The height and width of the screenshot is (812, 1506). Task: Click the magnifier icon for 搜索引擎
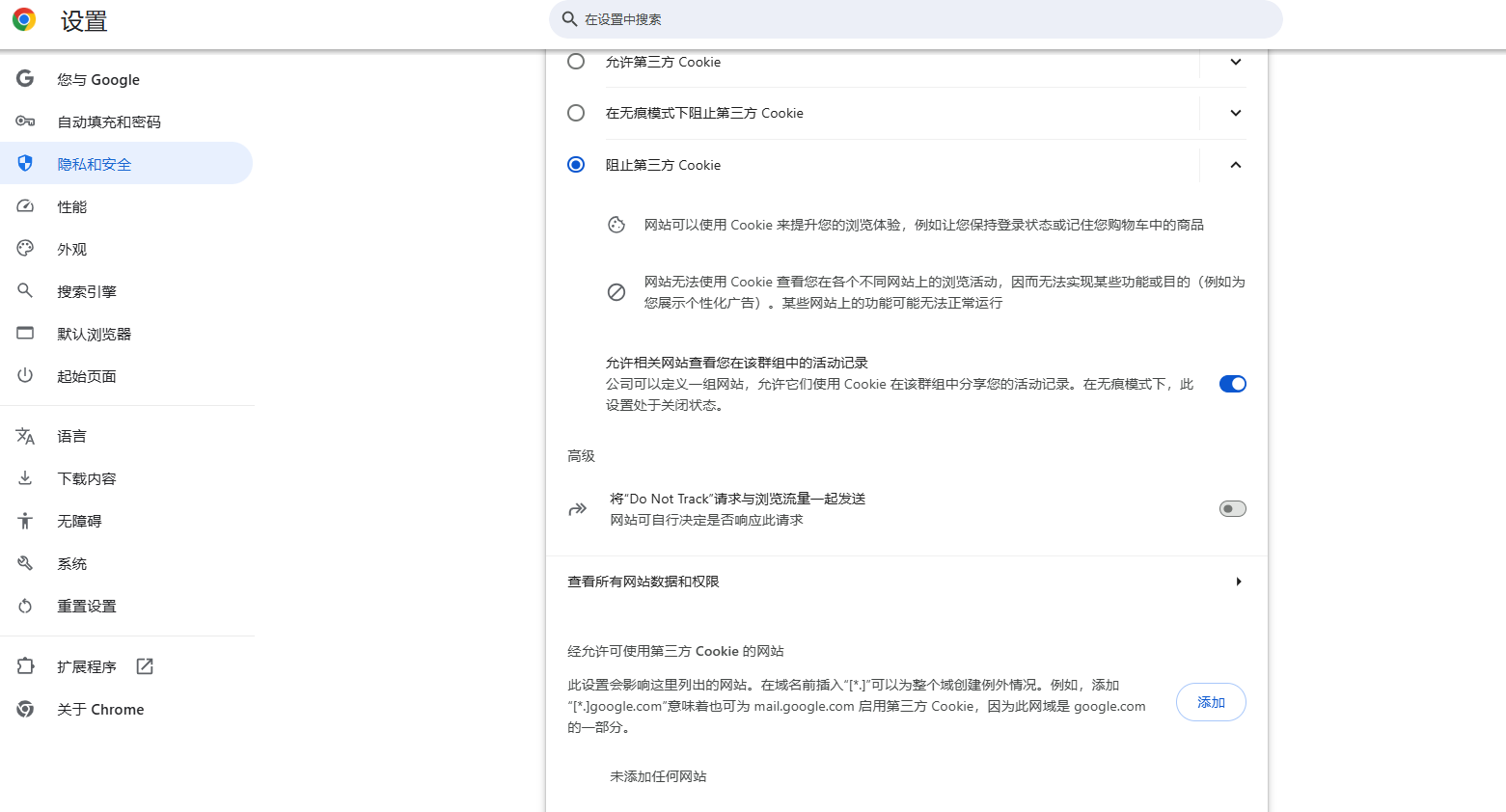tap(25, 291)
